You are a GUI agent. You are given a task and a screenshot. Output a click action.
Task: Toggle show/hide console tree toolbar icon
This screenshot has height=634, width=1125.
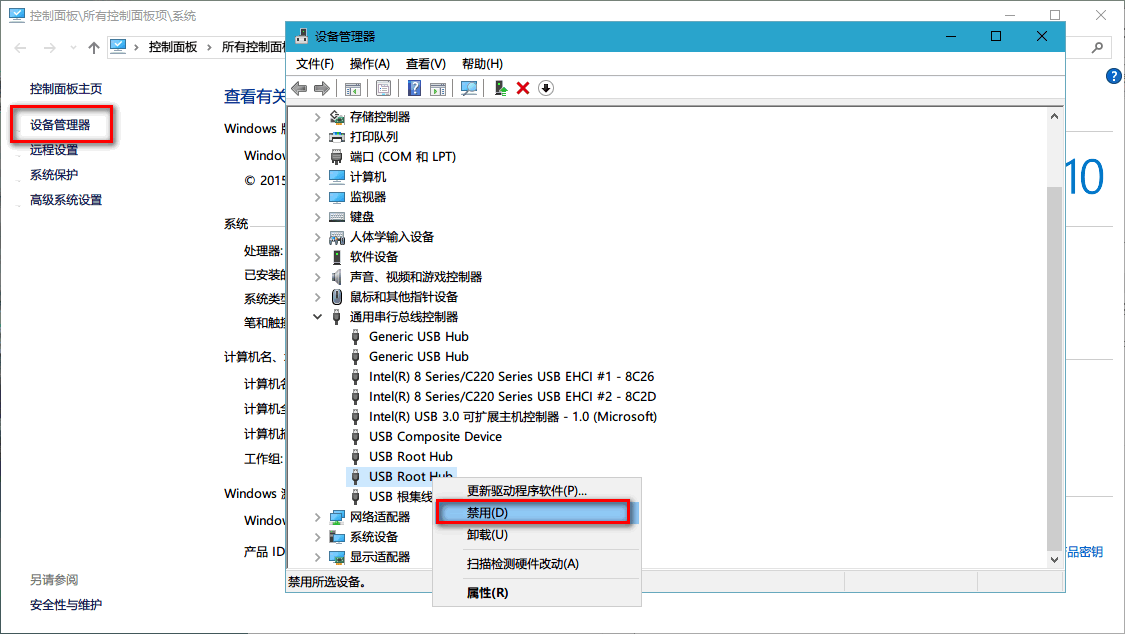click(352, 88)
